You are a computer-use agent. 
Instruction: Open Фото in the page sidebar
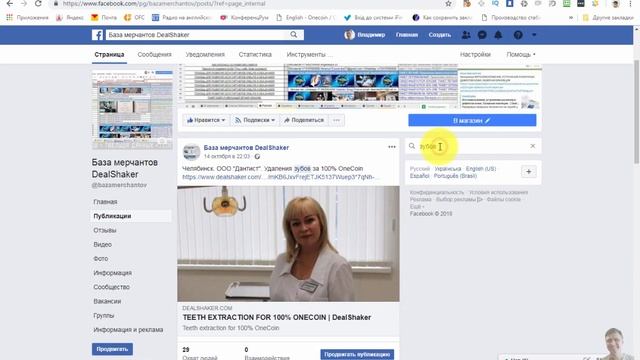pyautogui.click(x=101, y=259)
